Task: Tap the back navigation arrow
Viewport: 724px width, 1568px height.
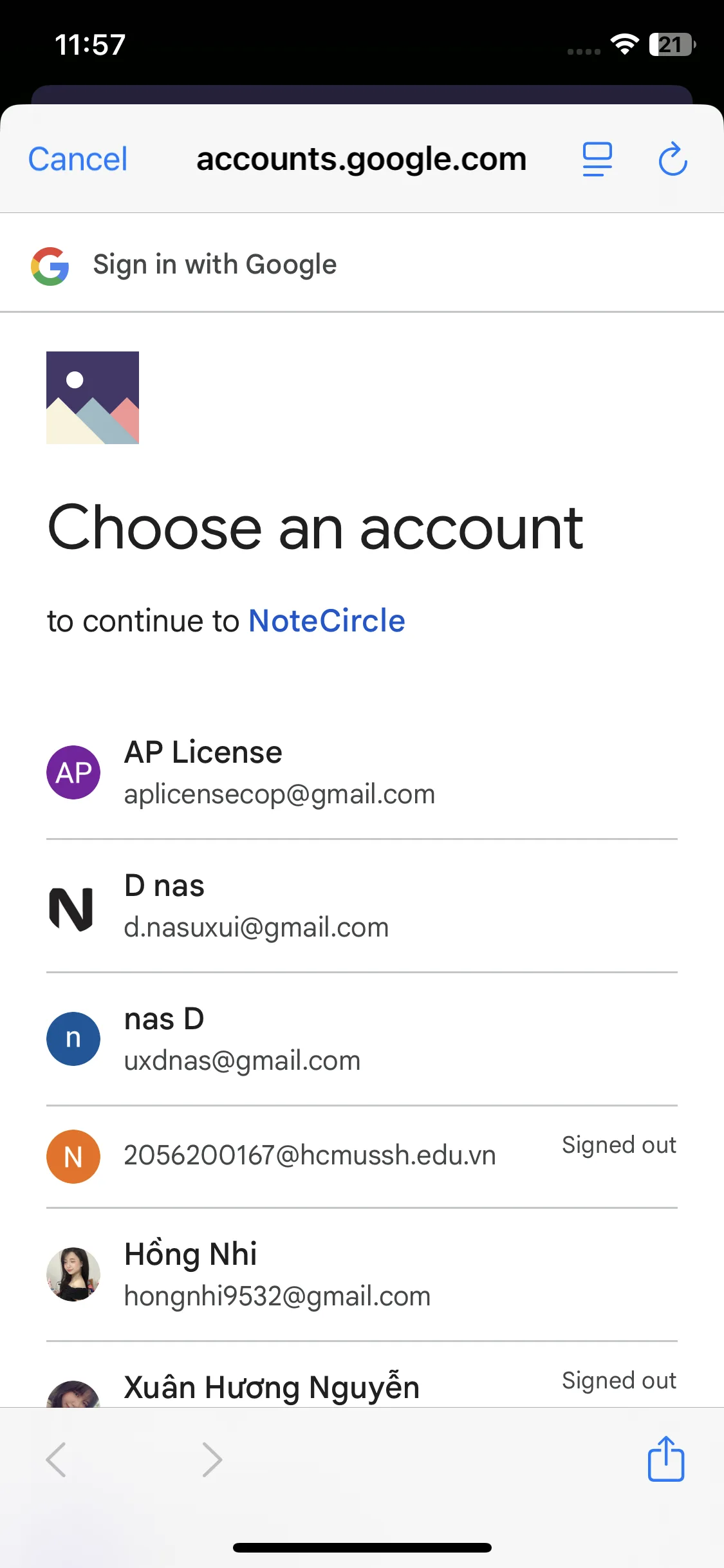Action: pyautogui.click(x=56, y=1459)
